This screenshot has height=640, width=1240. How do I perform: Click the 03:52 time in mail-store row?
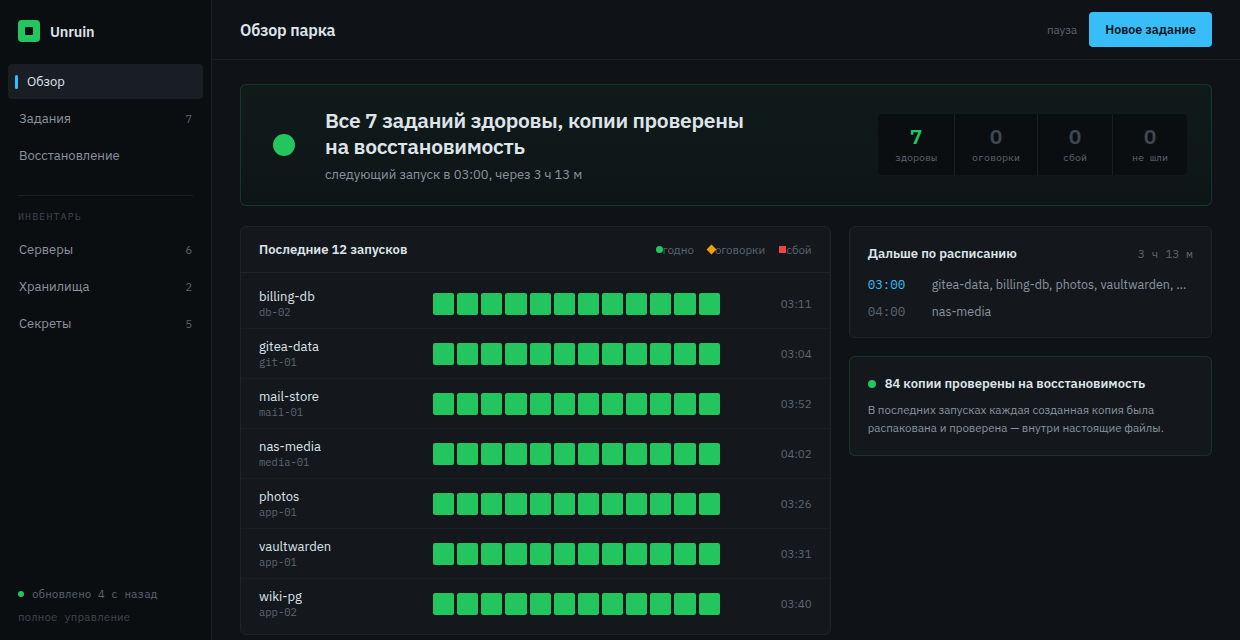tap(796, 404)
